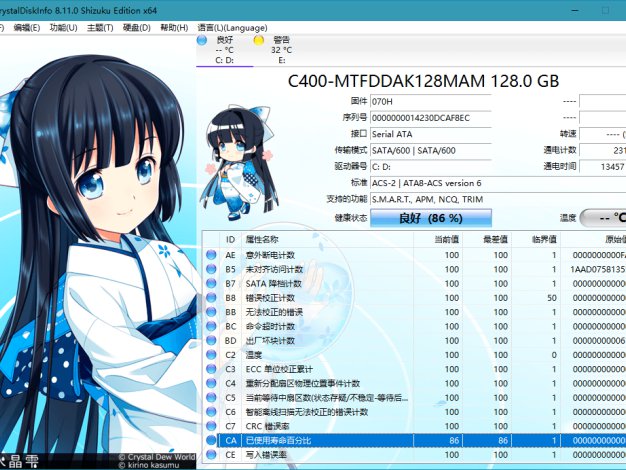Screen dimensions: 626x470
Task: Select attribute row 出厂坏块计数
Action: coord(414,341)
